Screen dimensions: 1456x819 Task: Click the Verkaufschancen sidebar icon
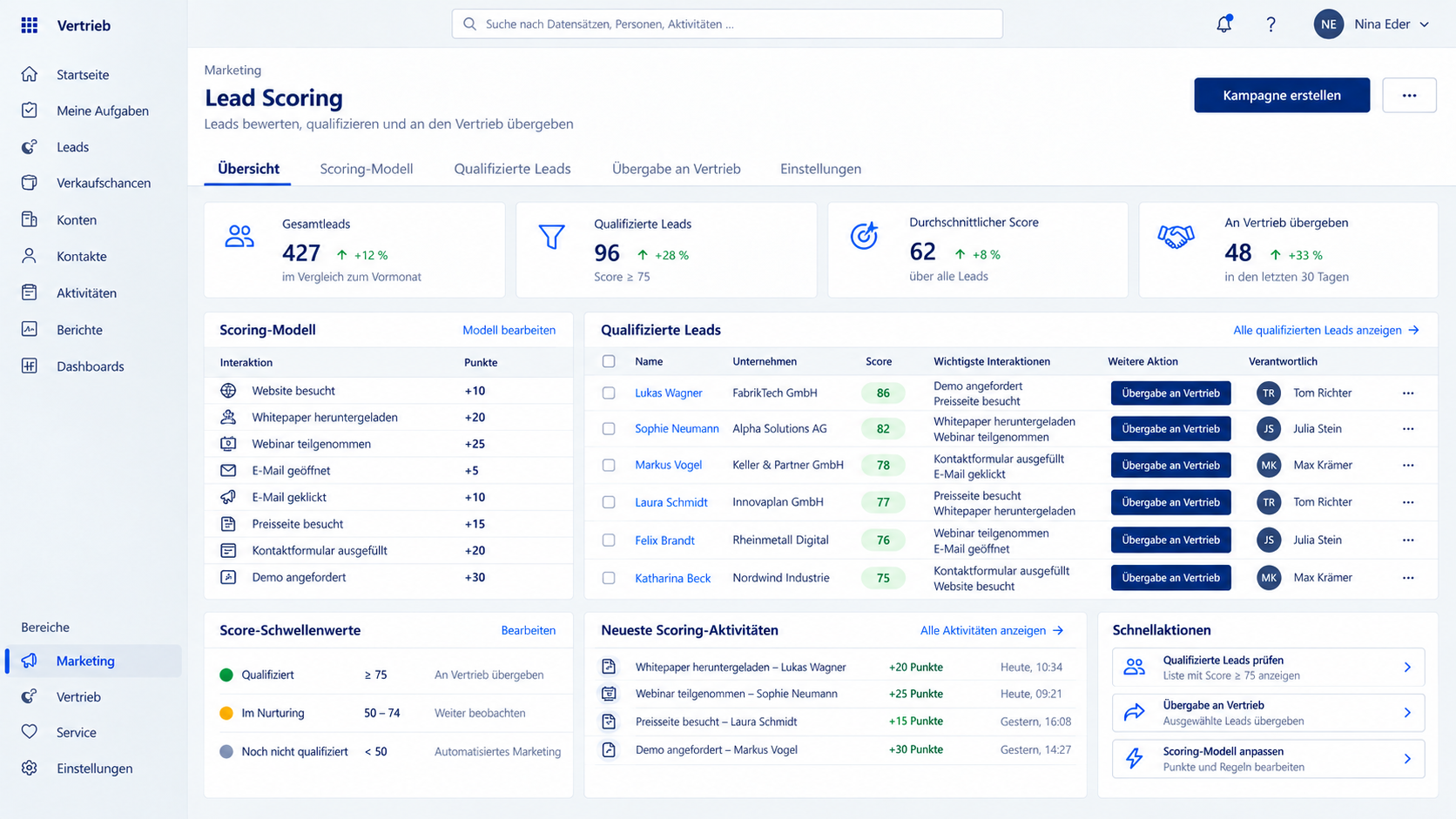click(x=30, y=183)
